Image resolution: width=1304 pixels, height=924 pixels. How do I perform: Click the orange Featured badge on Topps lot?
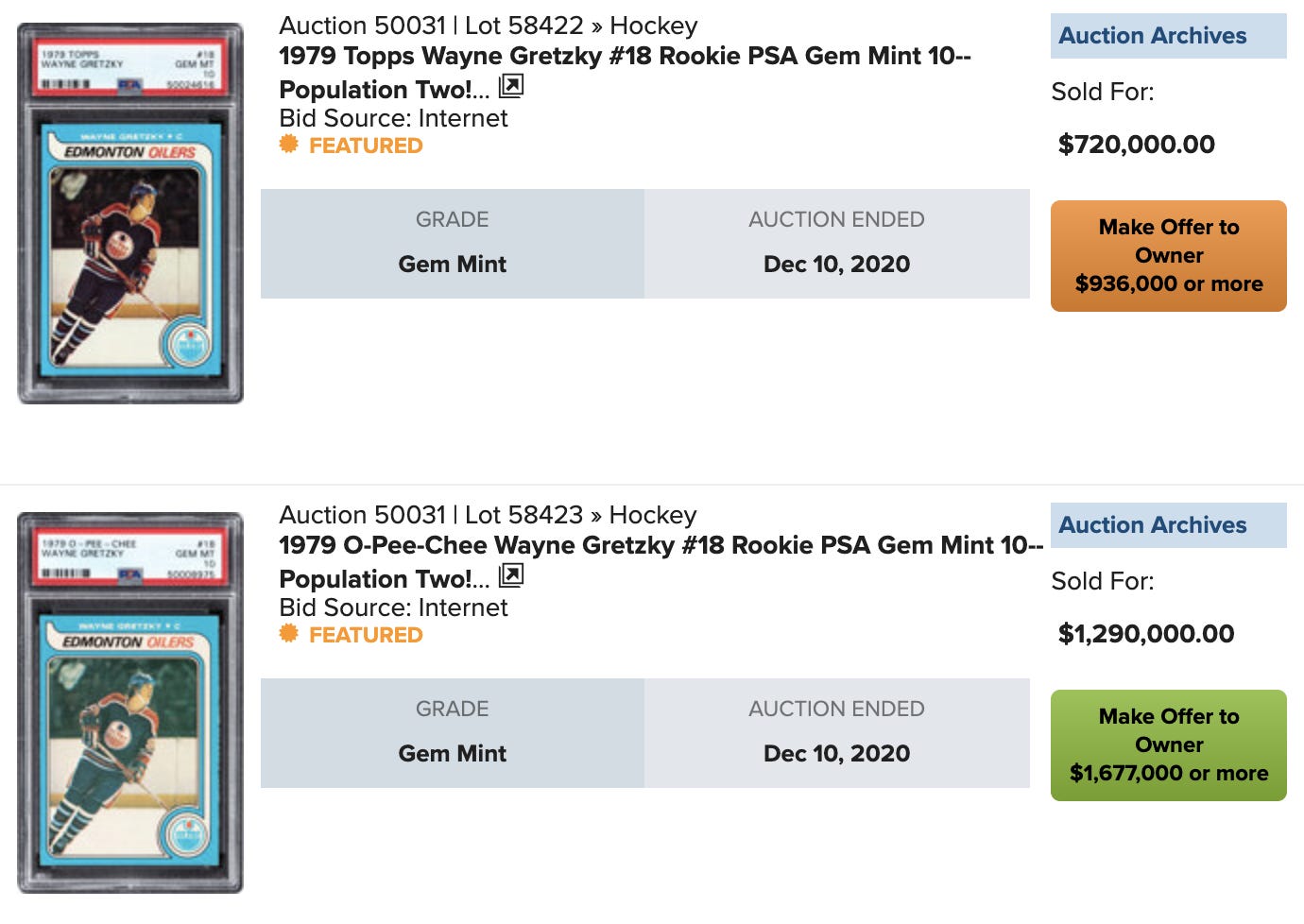pos(352,145)
